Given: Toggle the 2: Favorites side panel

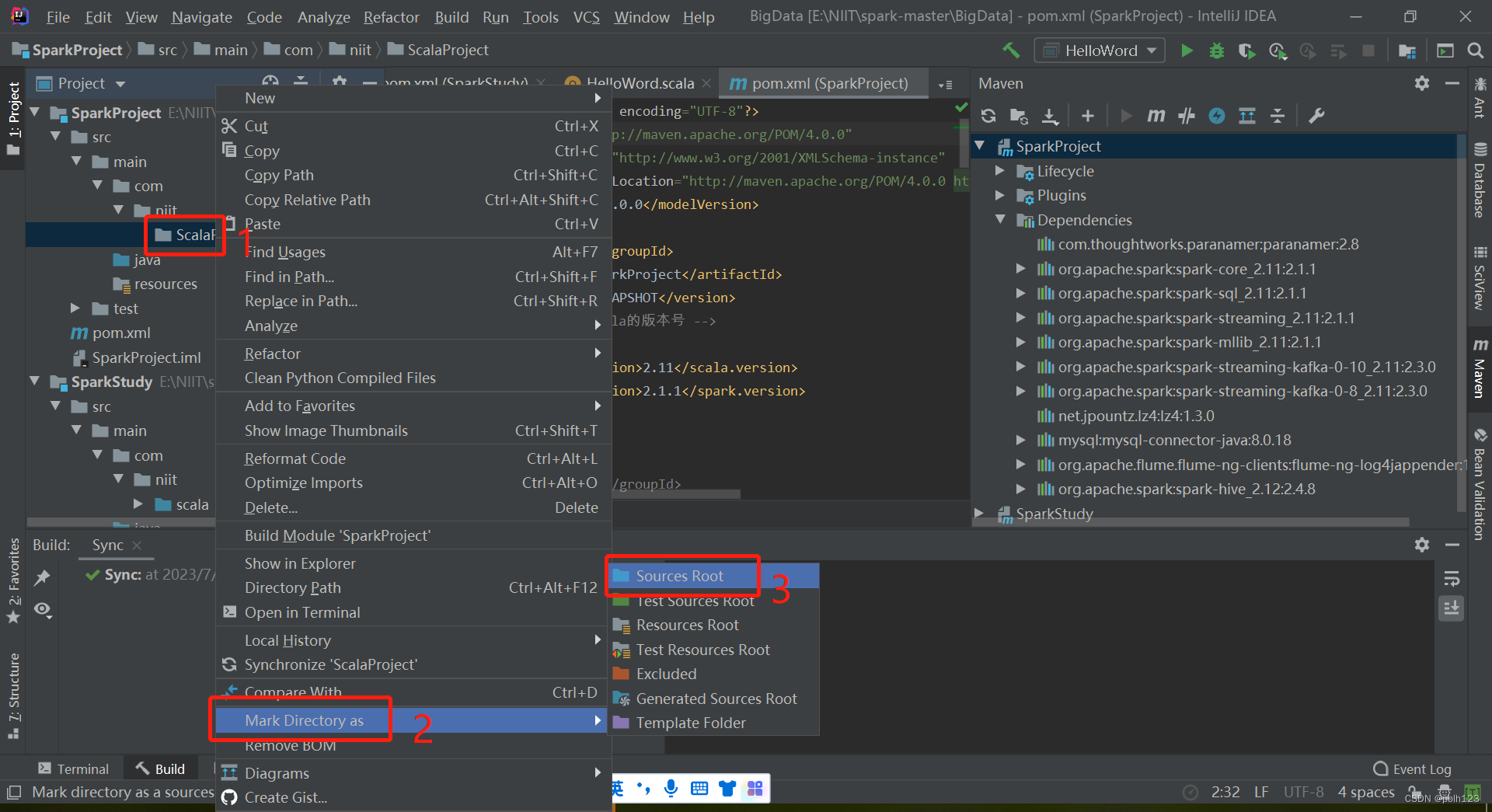Looking at the screenshot, I should coord(13,580).
